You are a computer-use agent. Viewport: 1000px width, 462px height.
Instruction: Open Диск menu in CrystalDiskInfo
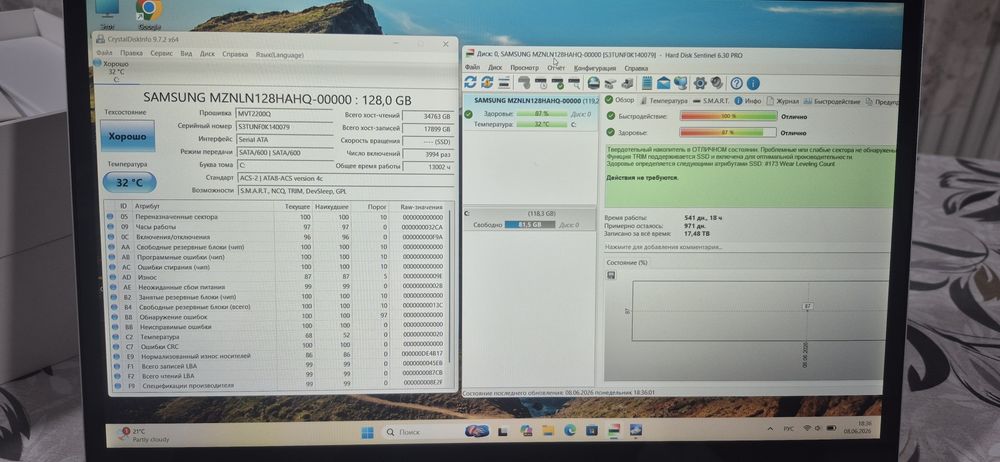pyautogui.click(x=207, y=54)
